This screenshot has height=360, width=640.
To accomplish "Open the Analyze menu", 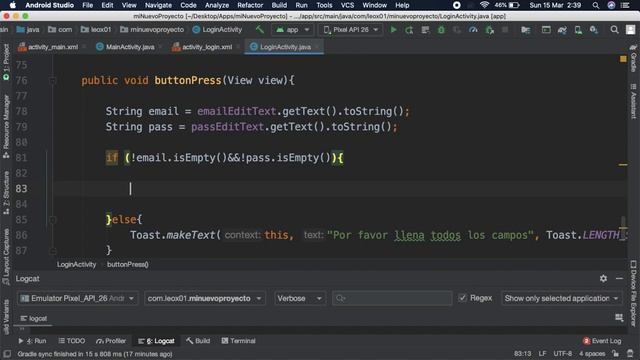I will point(217,5).
